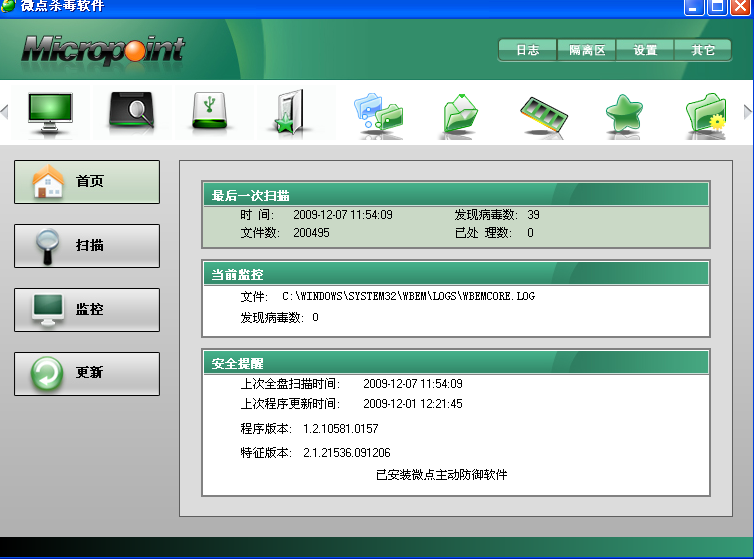Image resolution: width=754 pixels, height=559 pixels.
Task: Open the 扫描 scan section
Action: tap(87, 246)
